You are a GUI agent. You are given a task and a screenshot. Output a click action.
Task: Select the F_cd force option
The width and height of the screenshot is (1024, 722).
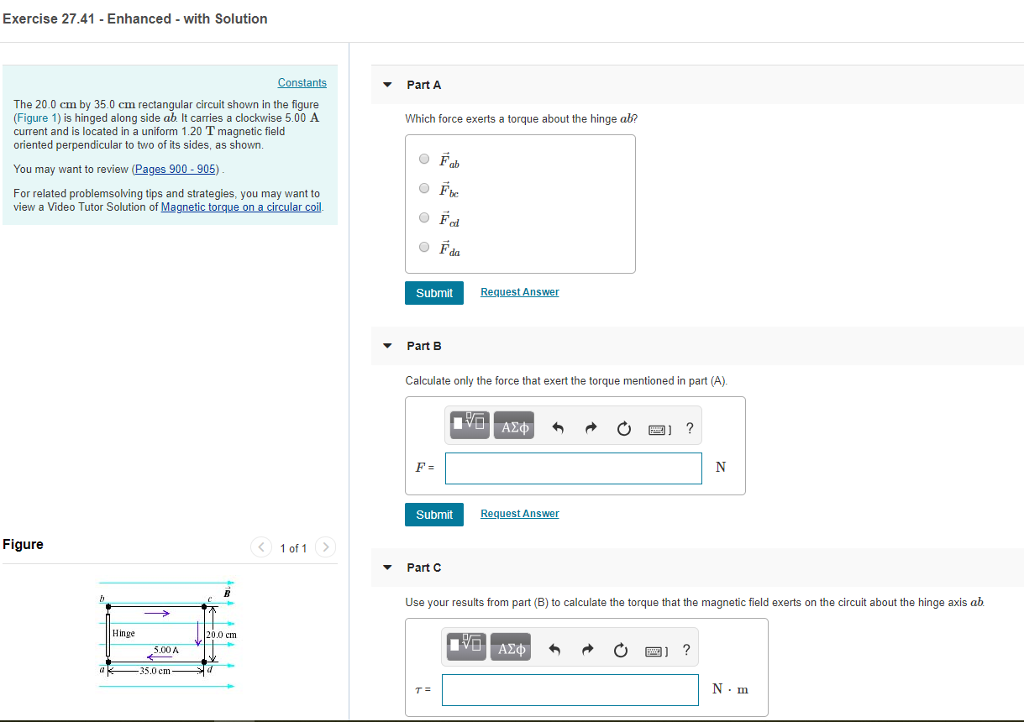(423, 219)
